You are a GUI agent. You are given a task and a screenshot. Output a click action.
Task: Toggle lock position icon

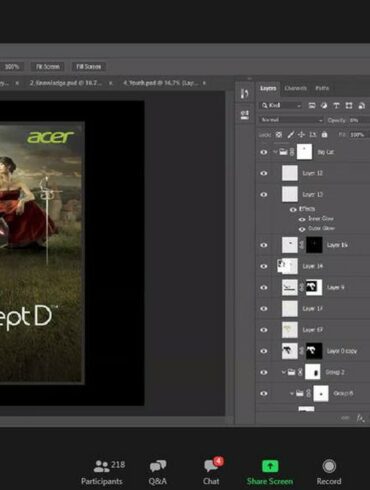click(301, 135)
